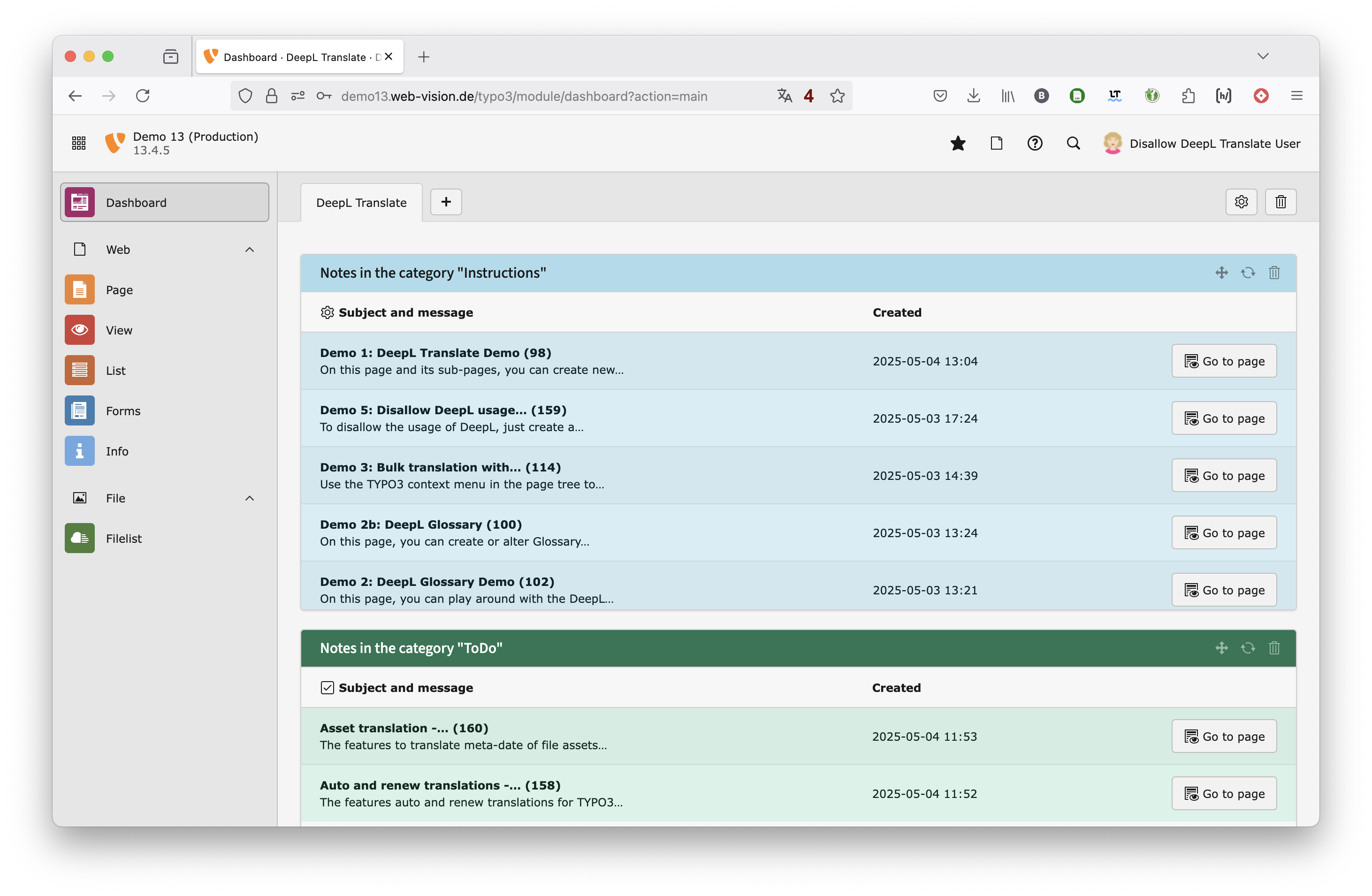Refresh the Instructions notes widget
This screenshot has height=896, width=1372.
tap(1248, 273)
